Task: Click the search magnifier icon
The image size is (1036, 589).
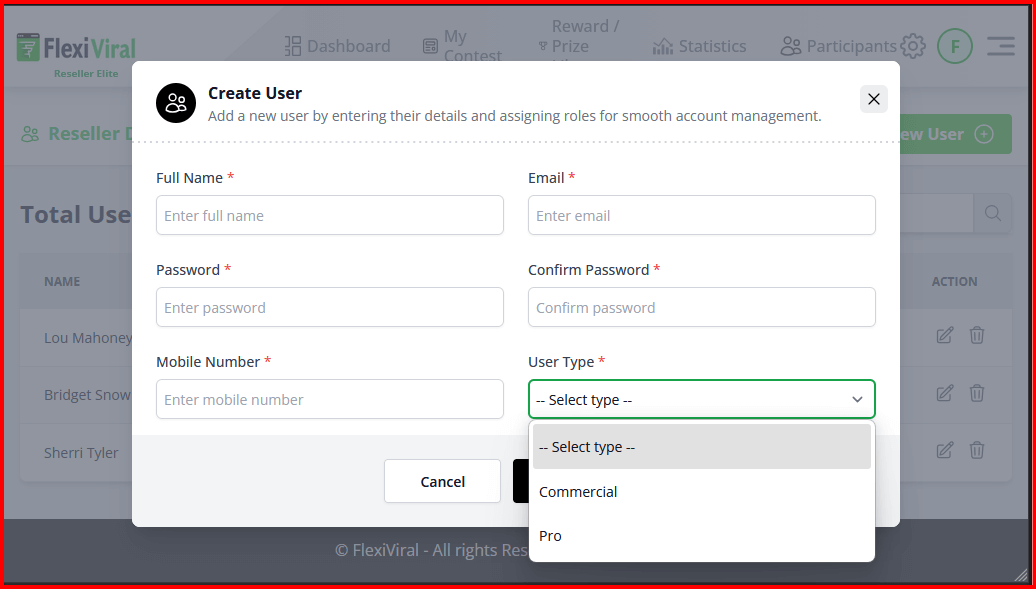Action: pyautogui.click(x=992, y=213)
